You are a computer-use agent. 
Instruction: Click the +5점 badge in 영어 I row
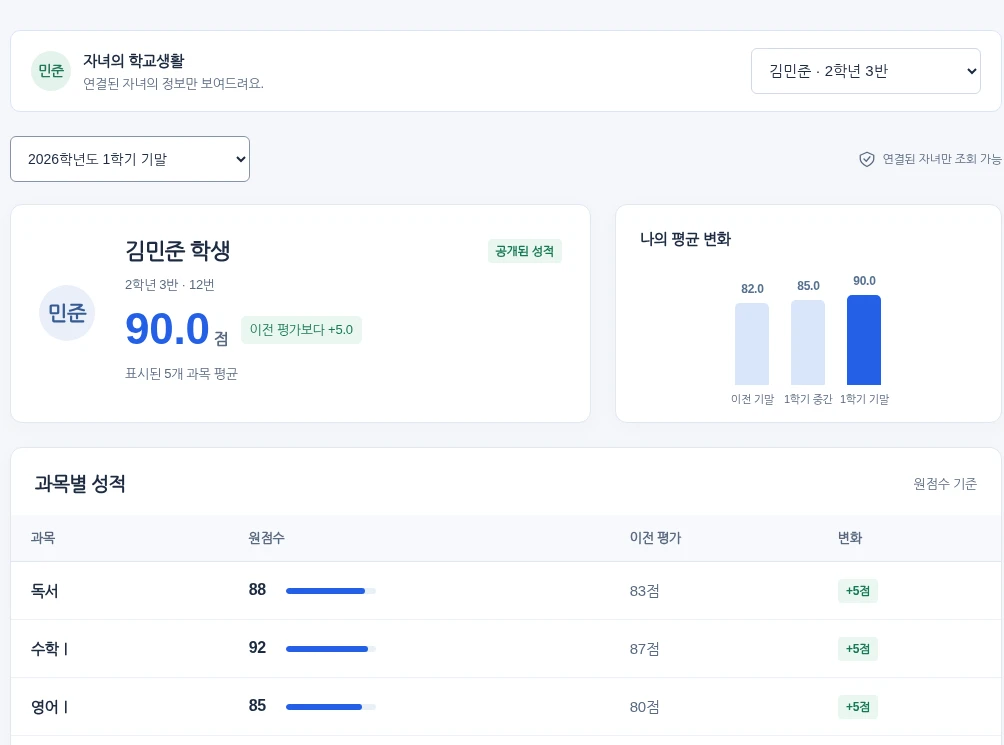(857, 707)
